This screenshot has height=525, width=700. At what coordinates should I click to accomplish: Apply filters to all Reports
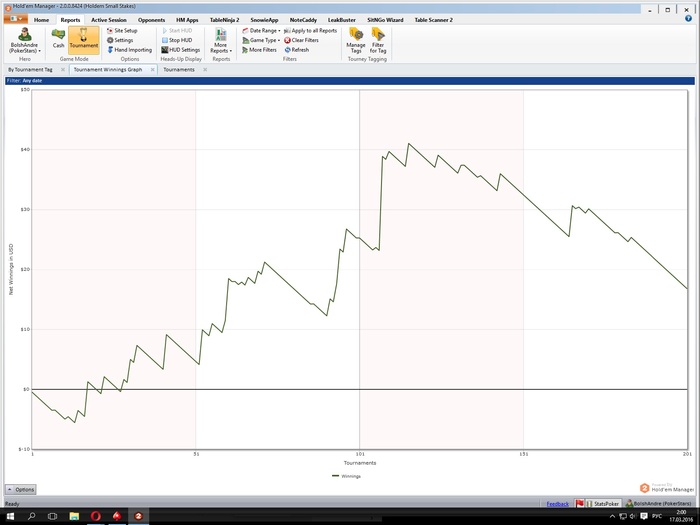310,30
